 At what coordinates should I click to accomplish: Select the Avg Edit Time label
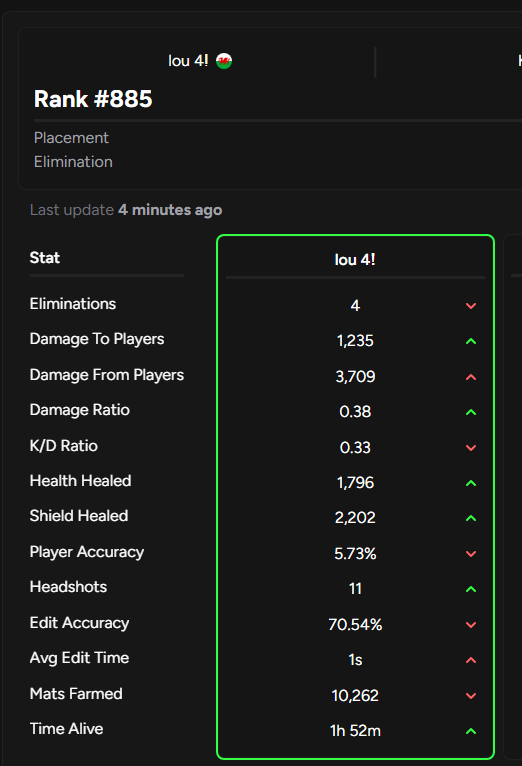pyautogui.click(x=80, y=658)
